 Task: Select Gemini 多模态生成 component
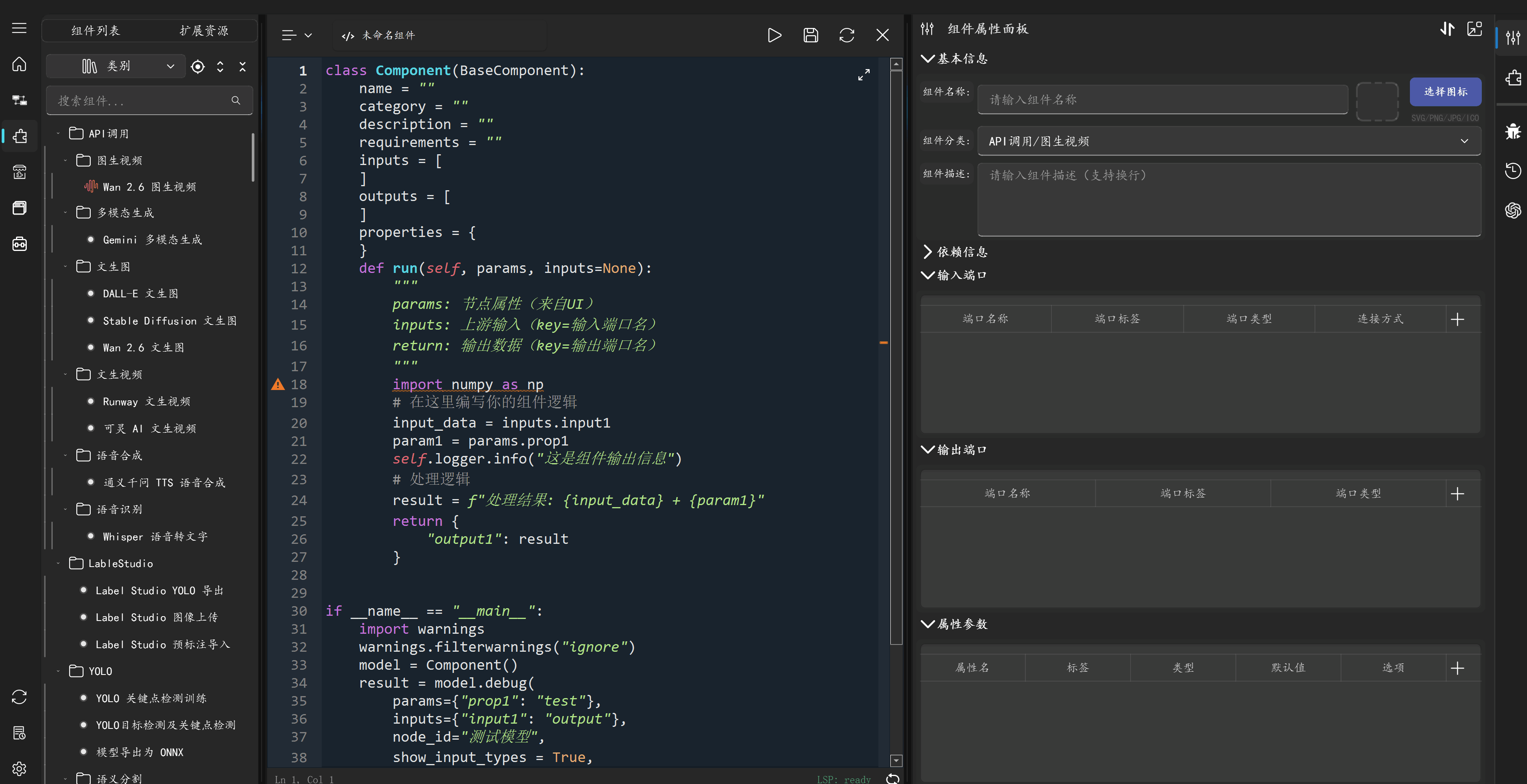152,239
